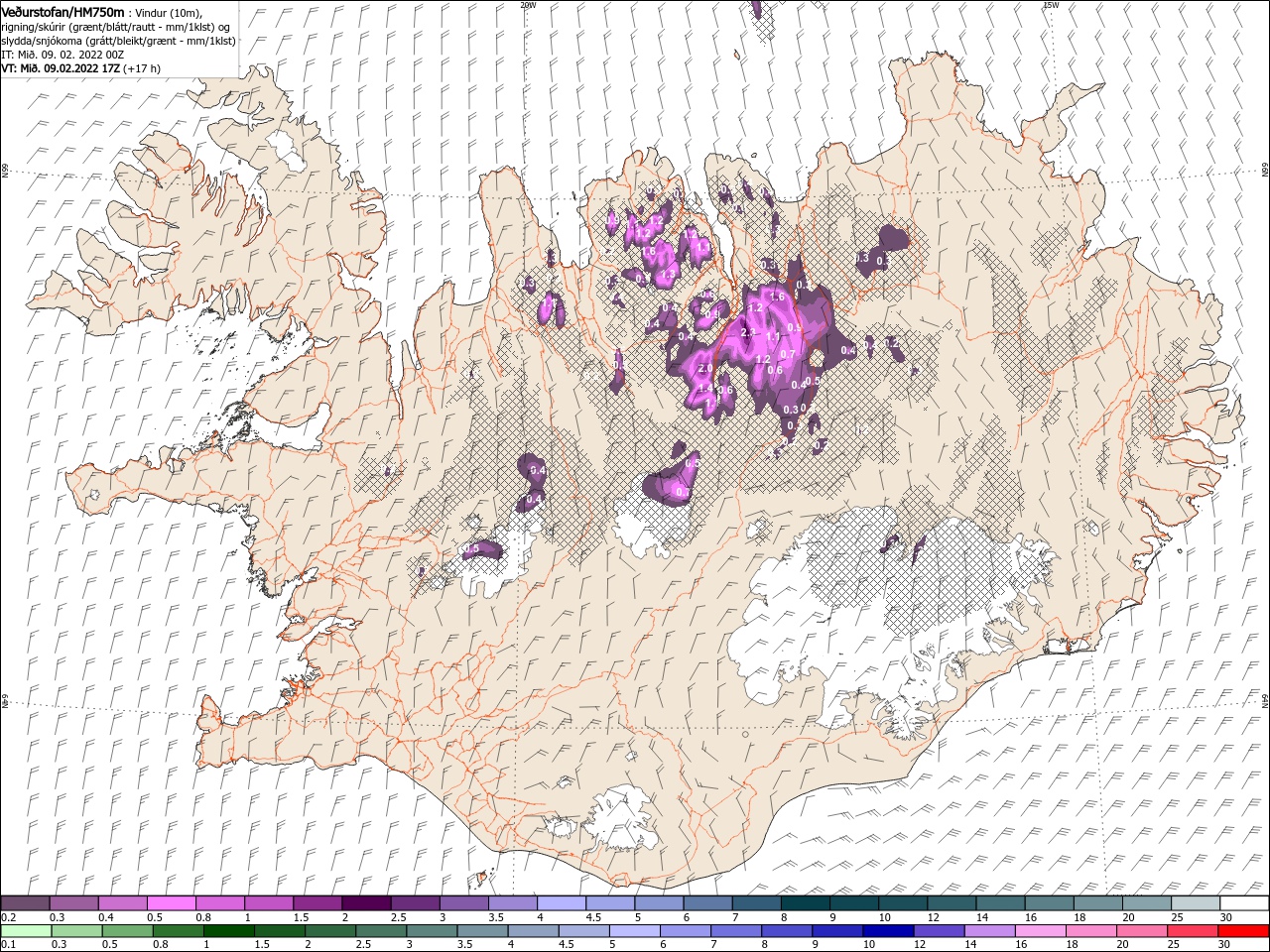The height and width of the screenshot is (952, 1270).
Task: Pick the darkest green swatch between 1 and 1.5
Action: pyautogui.click(x=228, y=931)
